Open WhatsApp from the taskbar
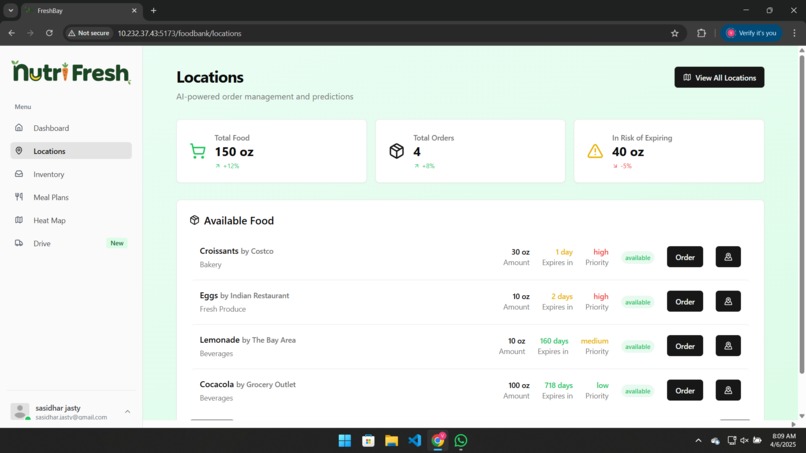The width and height of the screenshot is (806, 453). click(461, 441)
